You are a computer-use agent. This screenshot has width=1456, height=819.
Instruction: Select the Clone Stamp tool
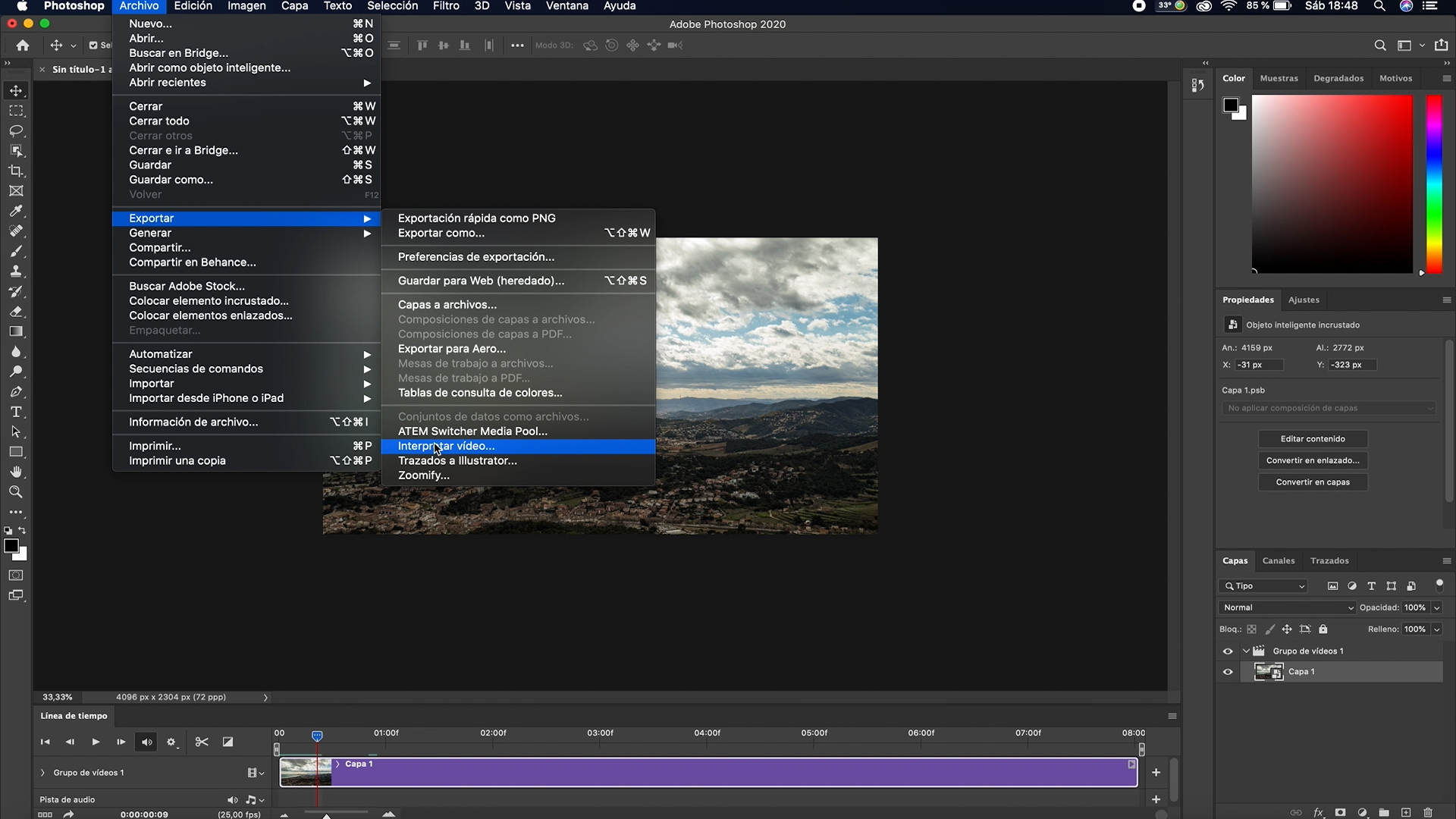pos(16,271)
